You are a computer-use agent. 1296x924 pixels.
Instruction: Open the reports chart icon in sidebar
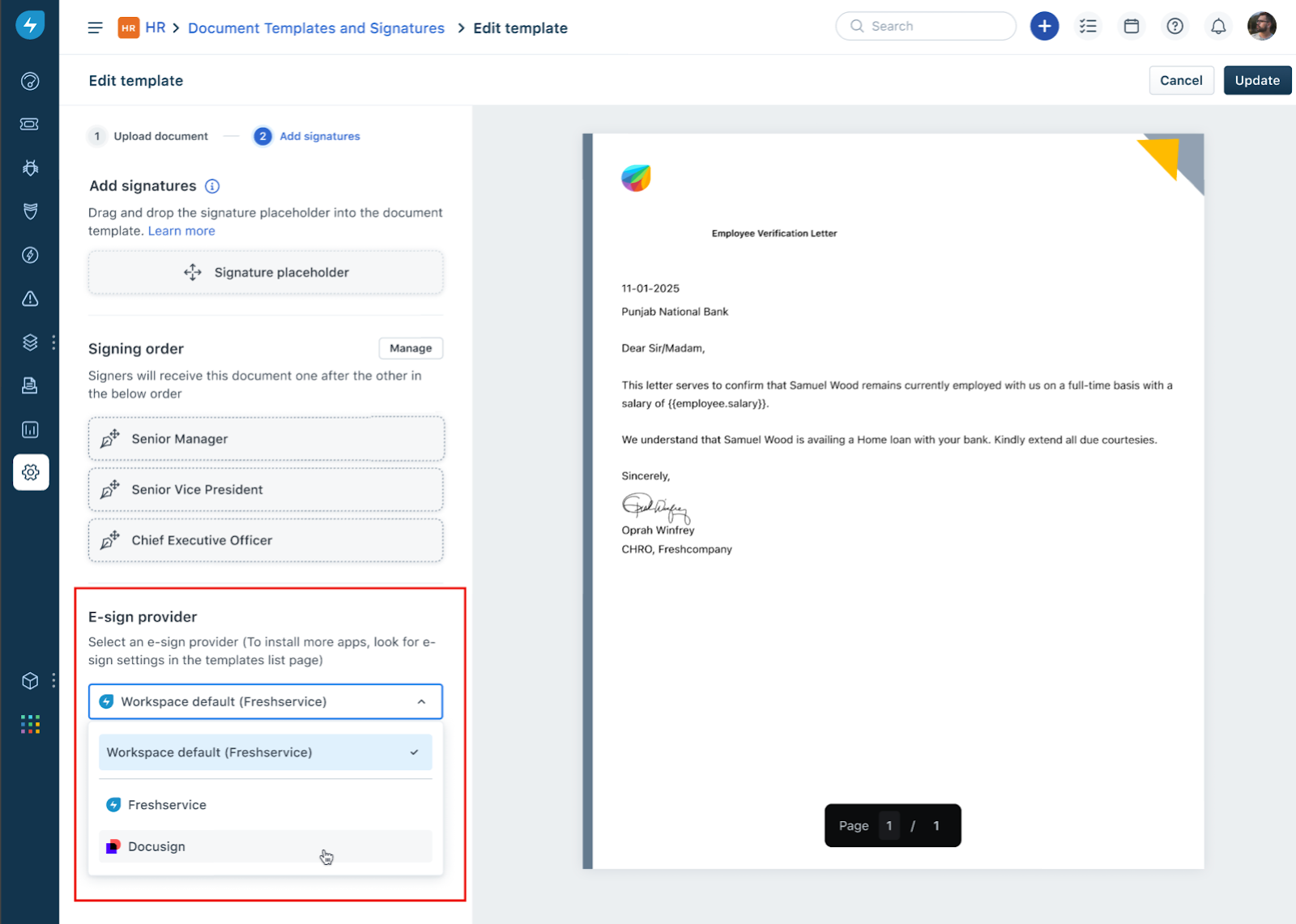(x=30, y=429)
